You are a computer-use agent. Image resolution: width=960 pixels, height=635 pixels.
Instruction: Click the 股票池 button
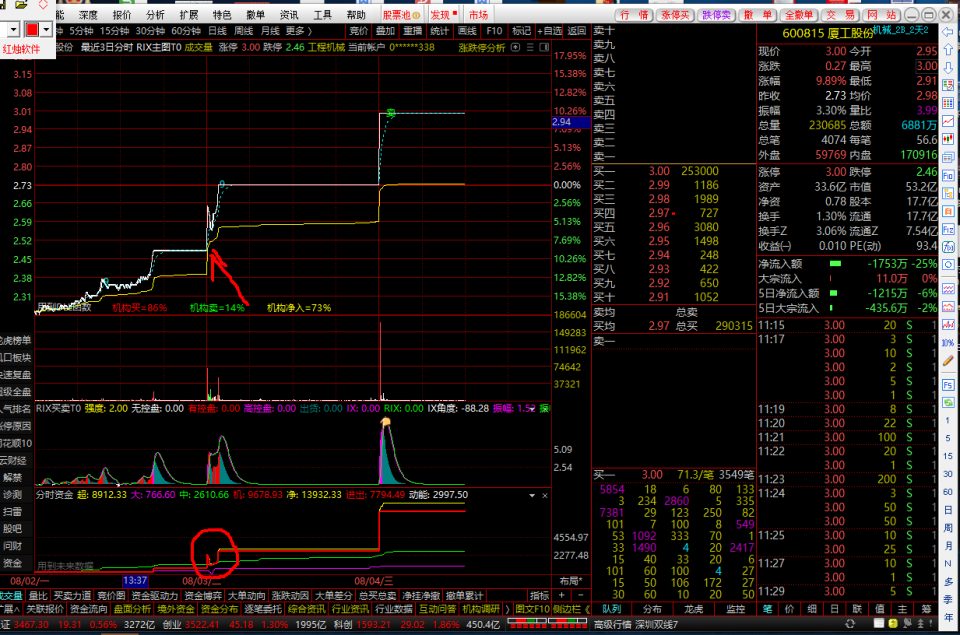tap(401, 15)
